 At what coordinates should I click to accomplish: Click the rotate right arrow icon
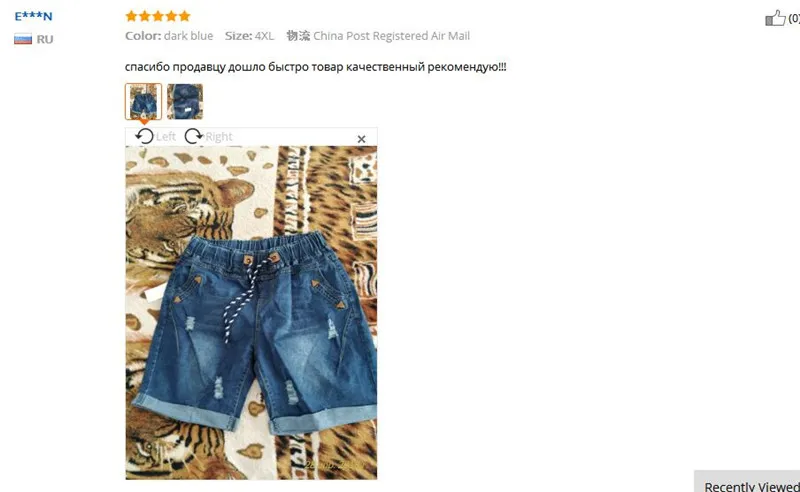coord(193,136)
